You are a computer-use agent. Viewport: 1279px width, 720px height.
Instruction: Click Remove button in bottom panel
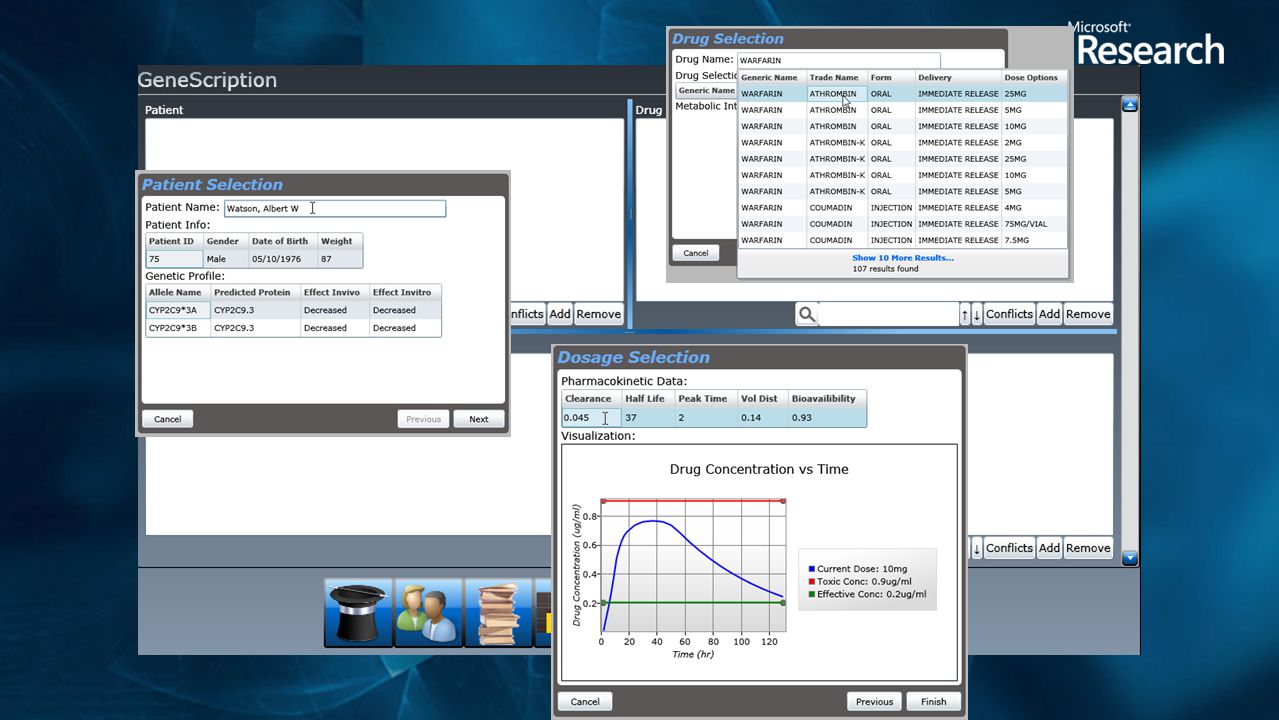1088,548
